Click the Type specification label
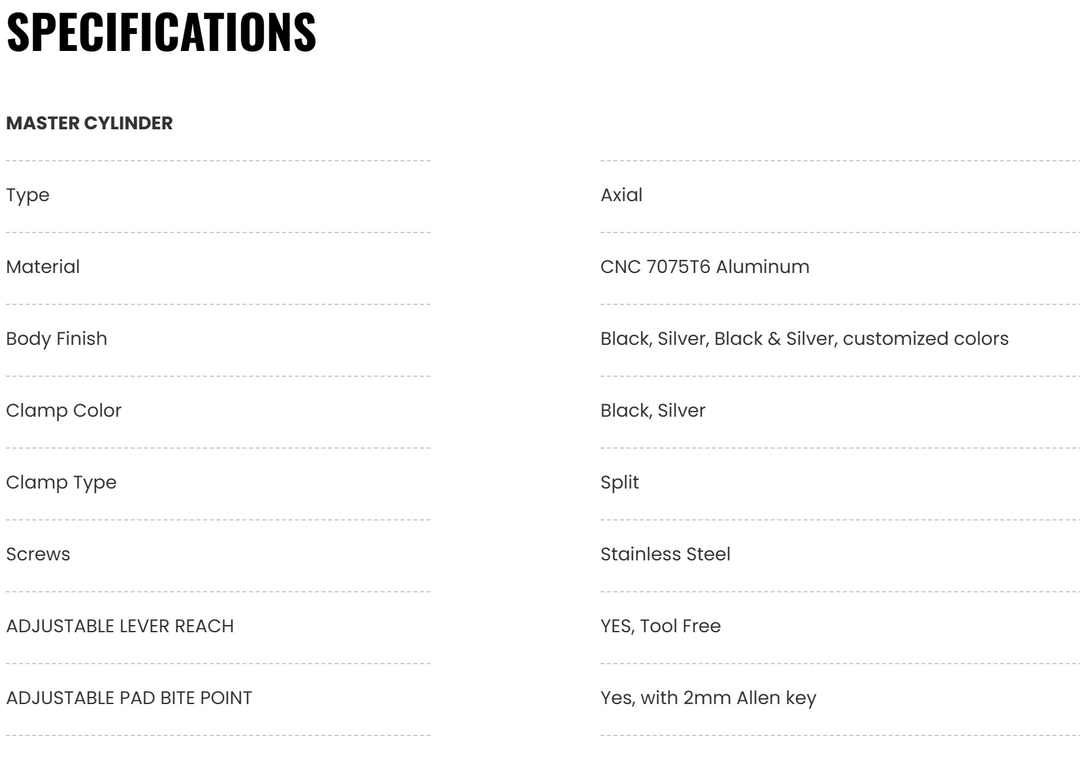 [28, 195]
